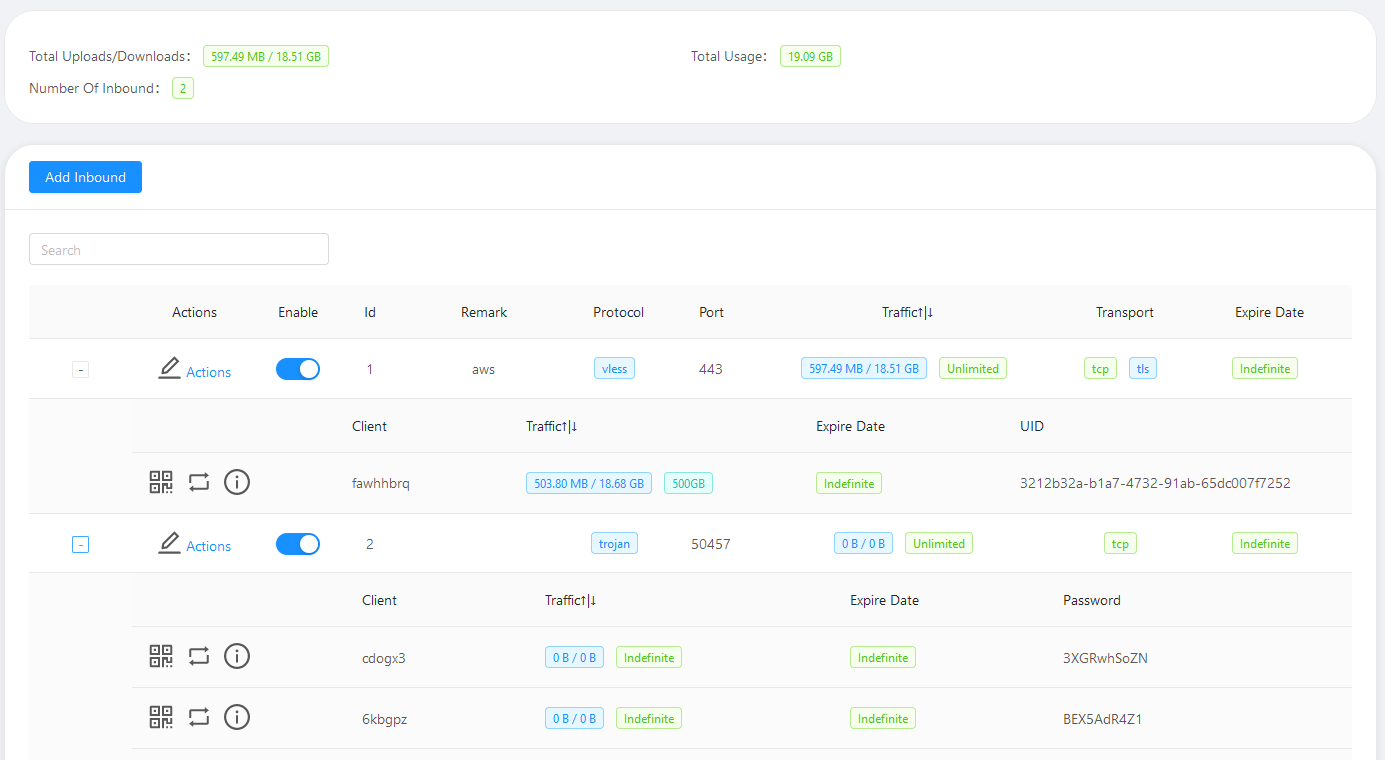
Task: Reset traffic icon for client cdogx3
Action: (199, 656)
